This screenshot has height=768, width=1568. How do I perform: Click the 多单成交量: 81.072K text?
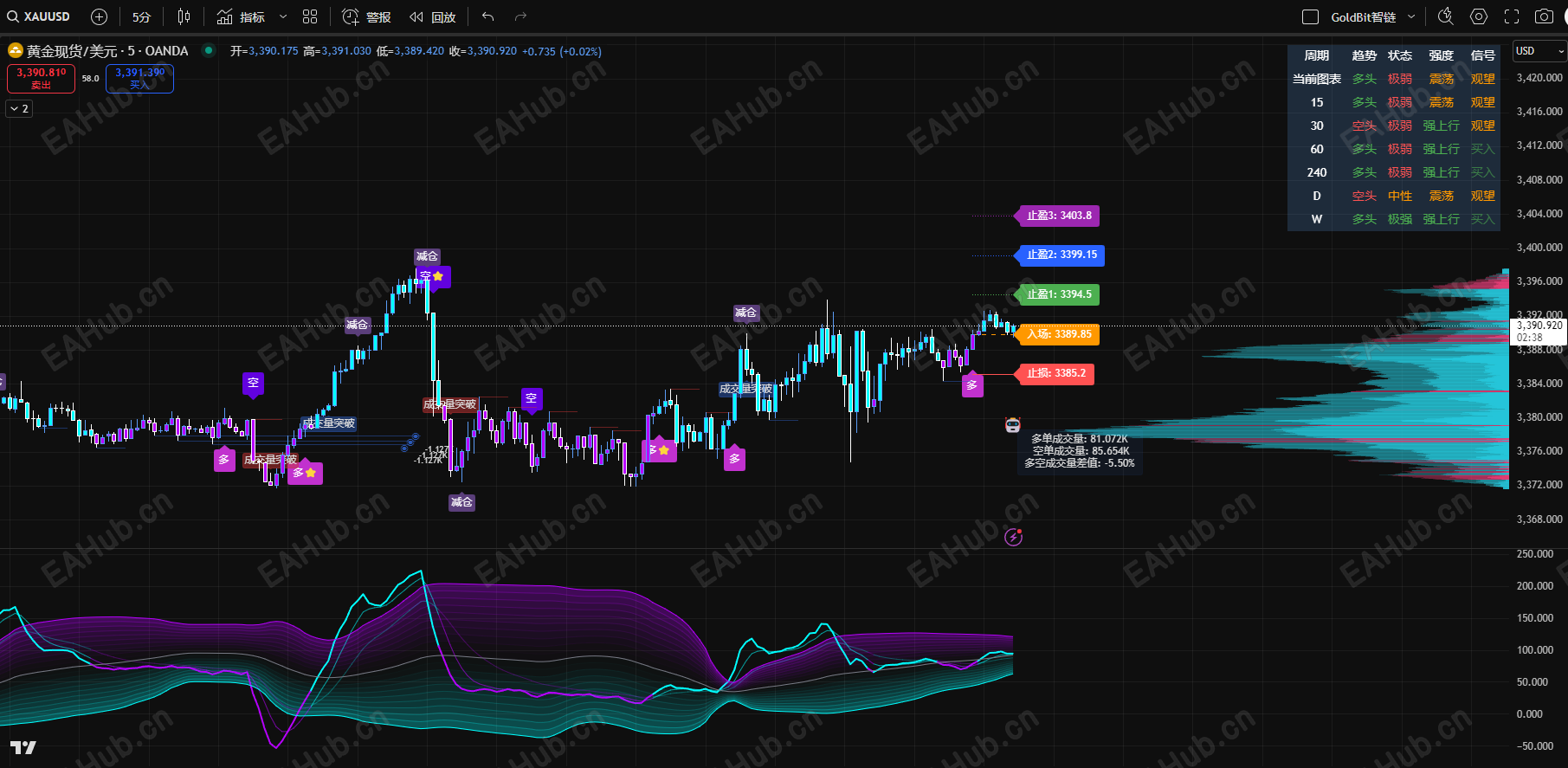coord(1079,439)
